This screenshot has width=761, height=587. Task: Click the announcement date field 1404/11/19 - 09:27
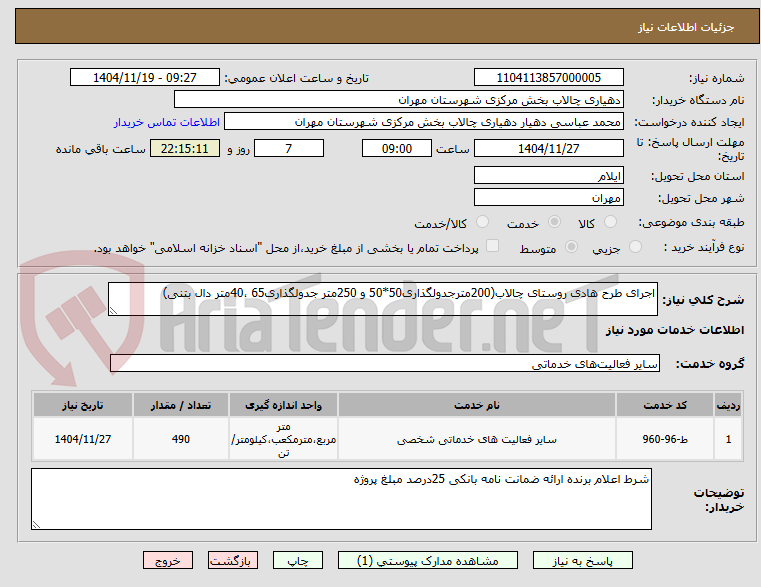[x=145, y=78]
